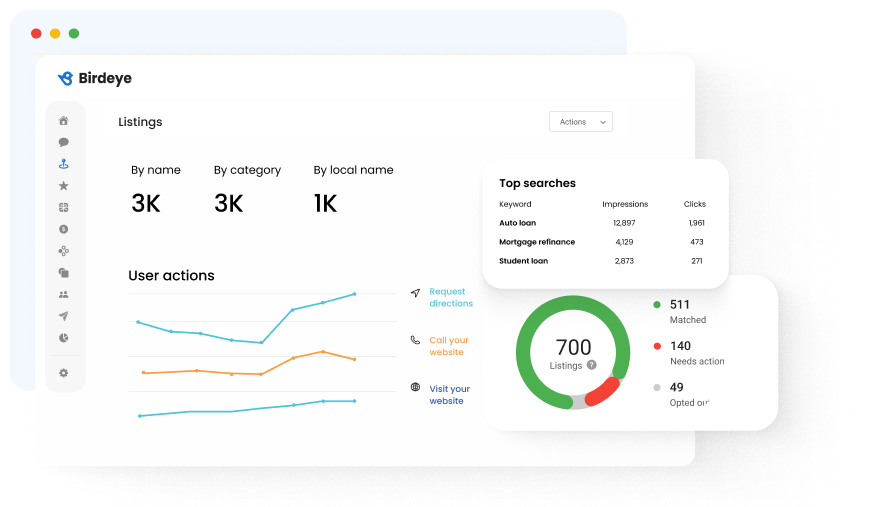The height and width of the screenshot is (507, 872).
Task: Click the green maximize window button
Action: pos(74,33)
